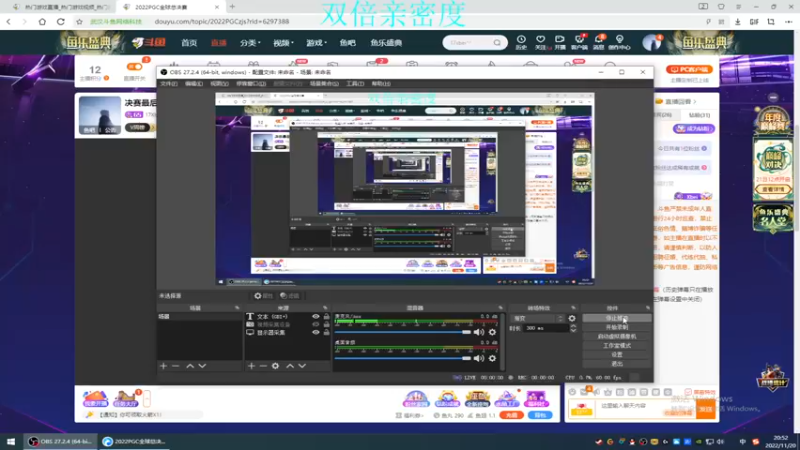This screenshot has width=800, height=450.
Task: Select the 显示器采集 display capture source row
Action: (288, 333)
